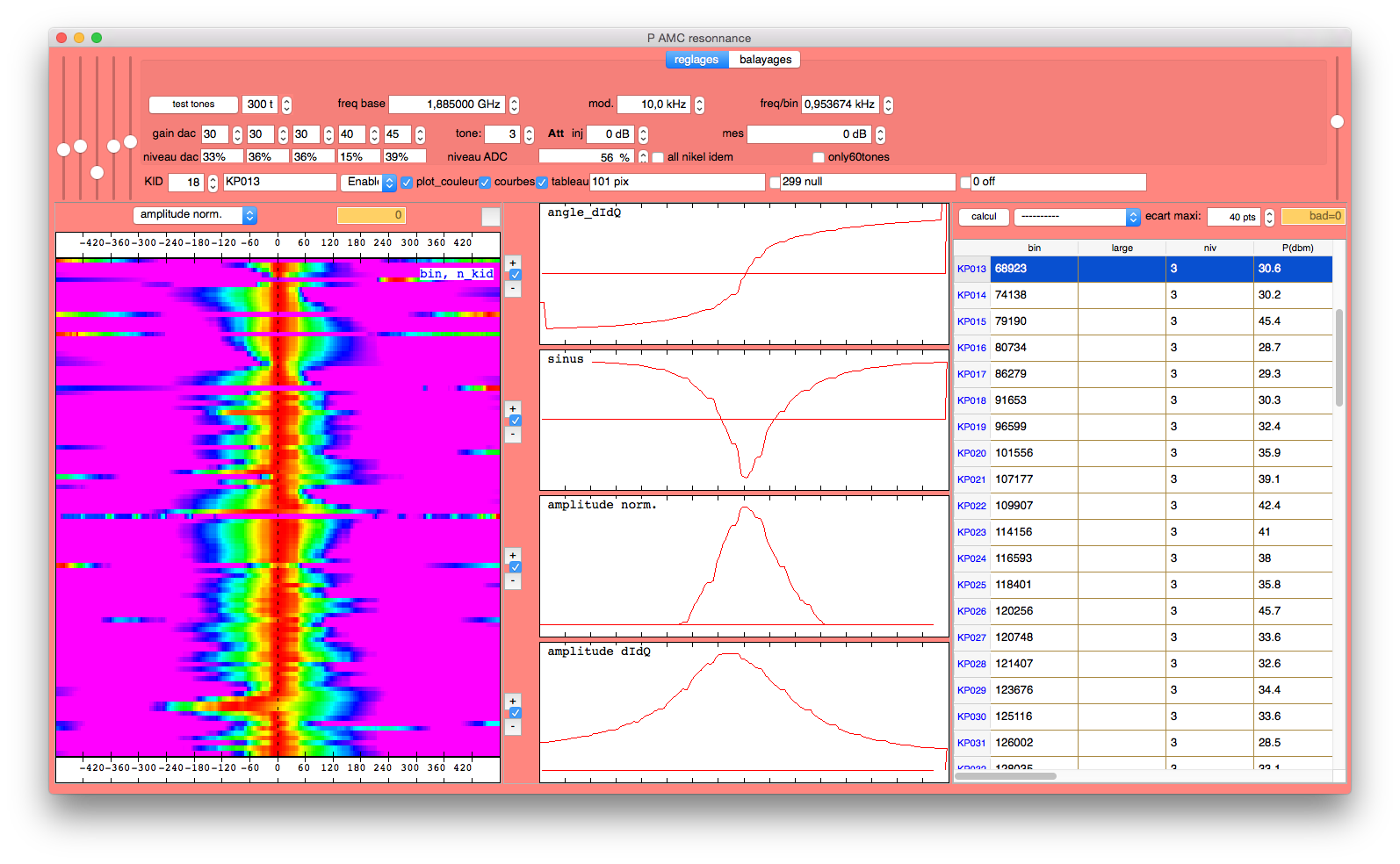
Task: Click plus button beside amplitude norm. plot
Action: (513, 555)
